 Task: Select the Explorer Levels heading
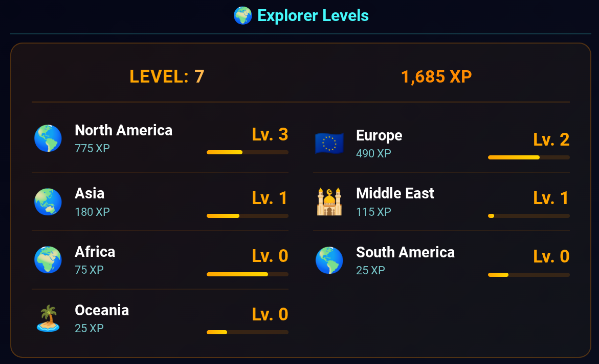[312, 16]
